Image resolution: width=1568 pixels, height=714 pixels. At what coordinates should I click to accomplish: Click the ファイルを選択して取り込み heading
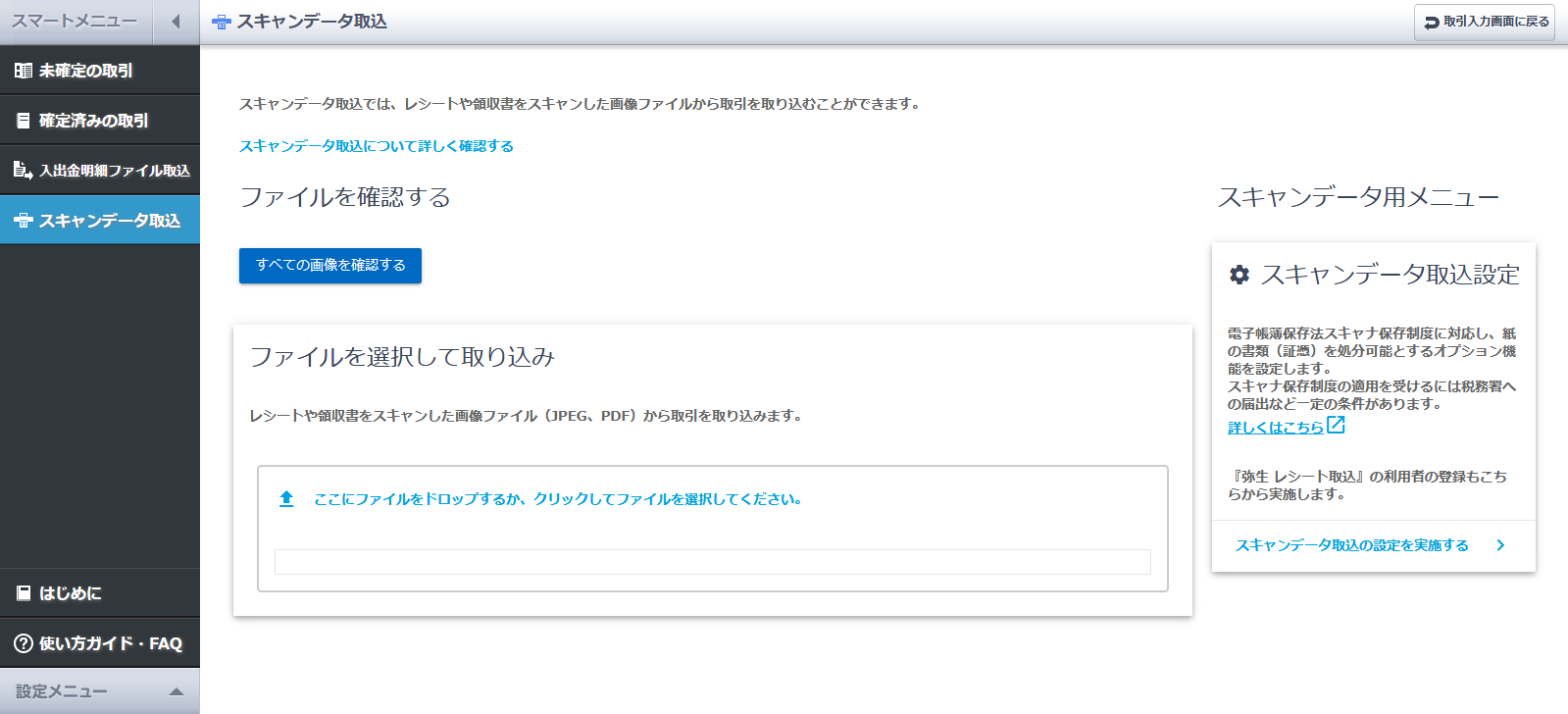[402, 357]
